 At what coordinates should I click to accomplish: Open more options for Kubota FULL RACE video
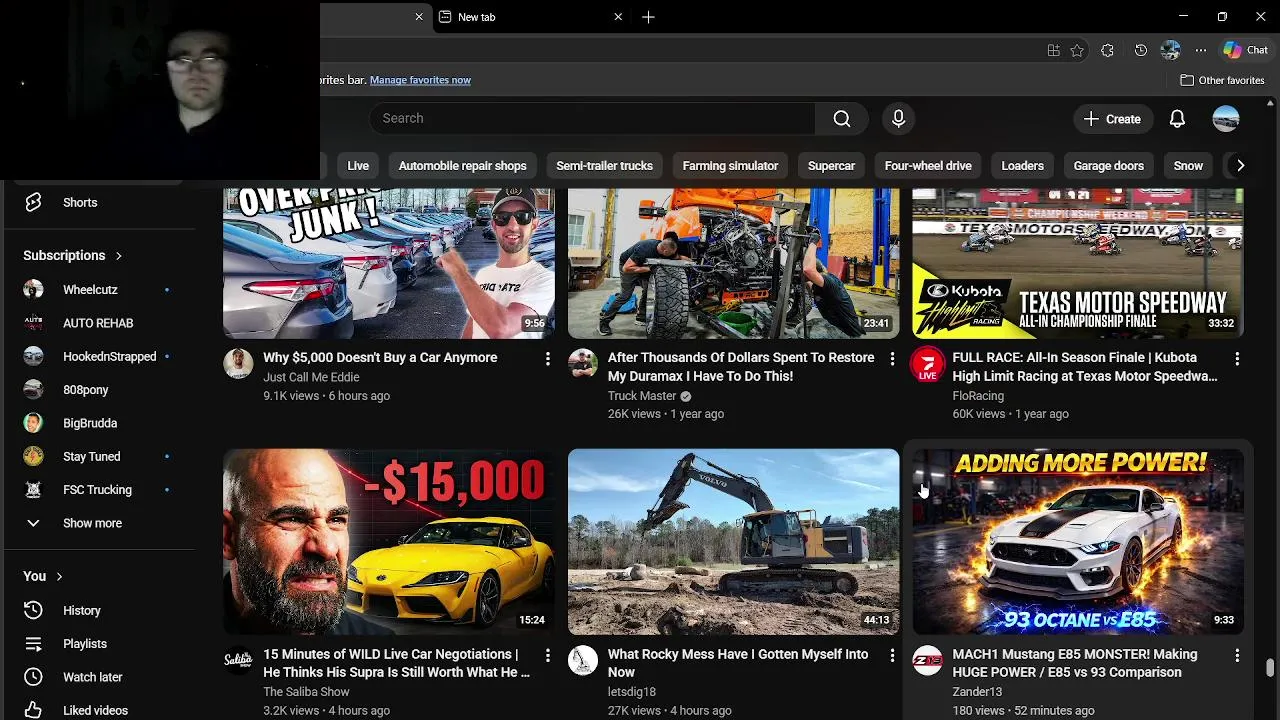pos(1237,358)
